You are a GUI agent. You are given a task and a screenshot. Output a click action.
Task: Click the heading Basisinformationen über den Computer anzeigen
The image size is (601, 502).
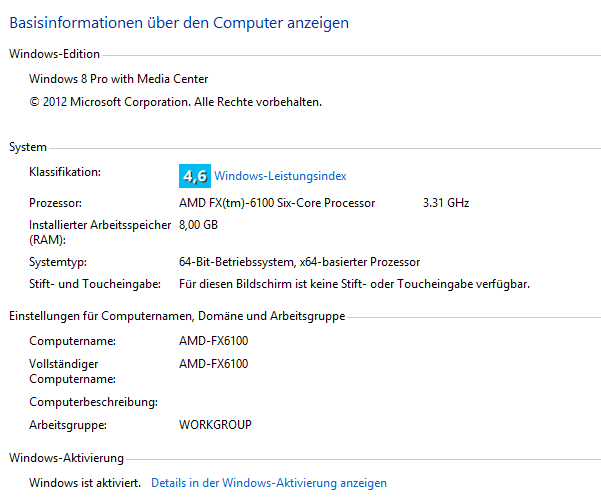179,23
